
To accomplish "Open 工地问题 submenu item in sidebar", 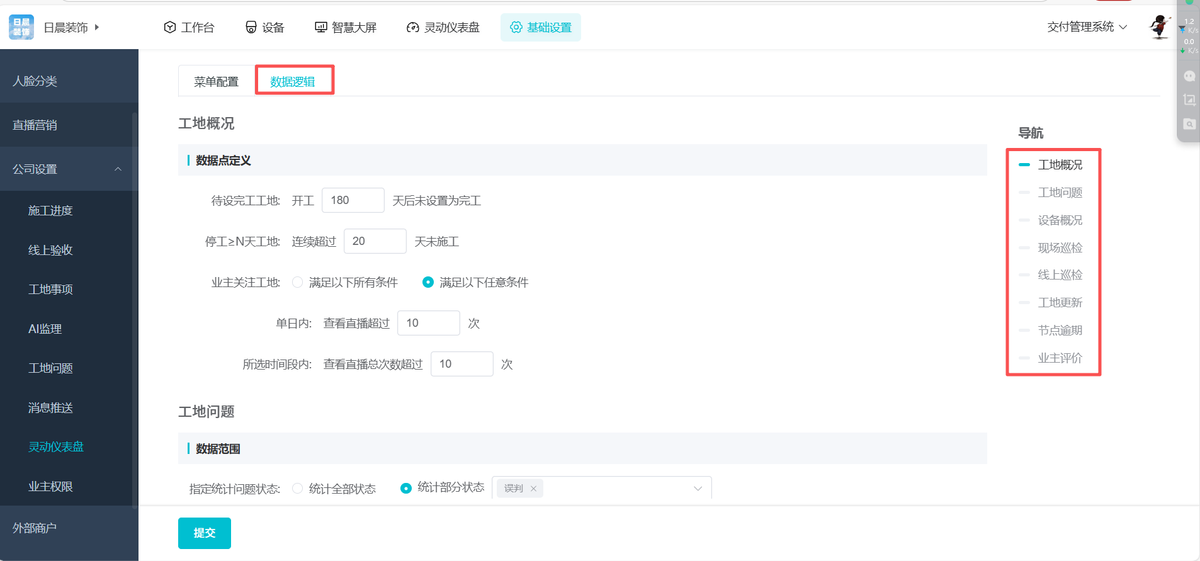I will click(69, 368).
